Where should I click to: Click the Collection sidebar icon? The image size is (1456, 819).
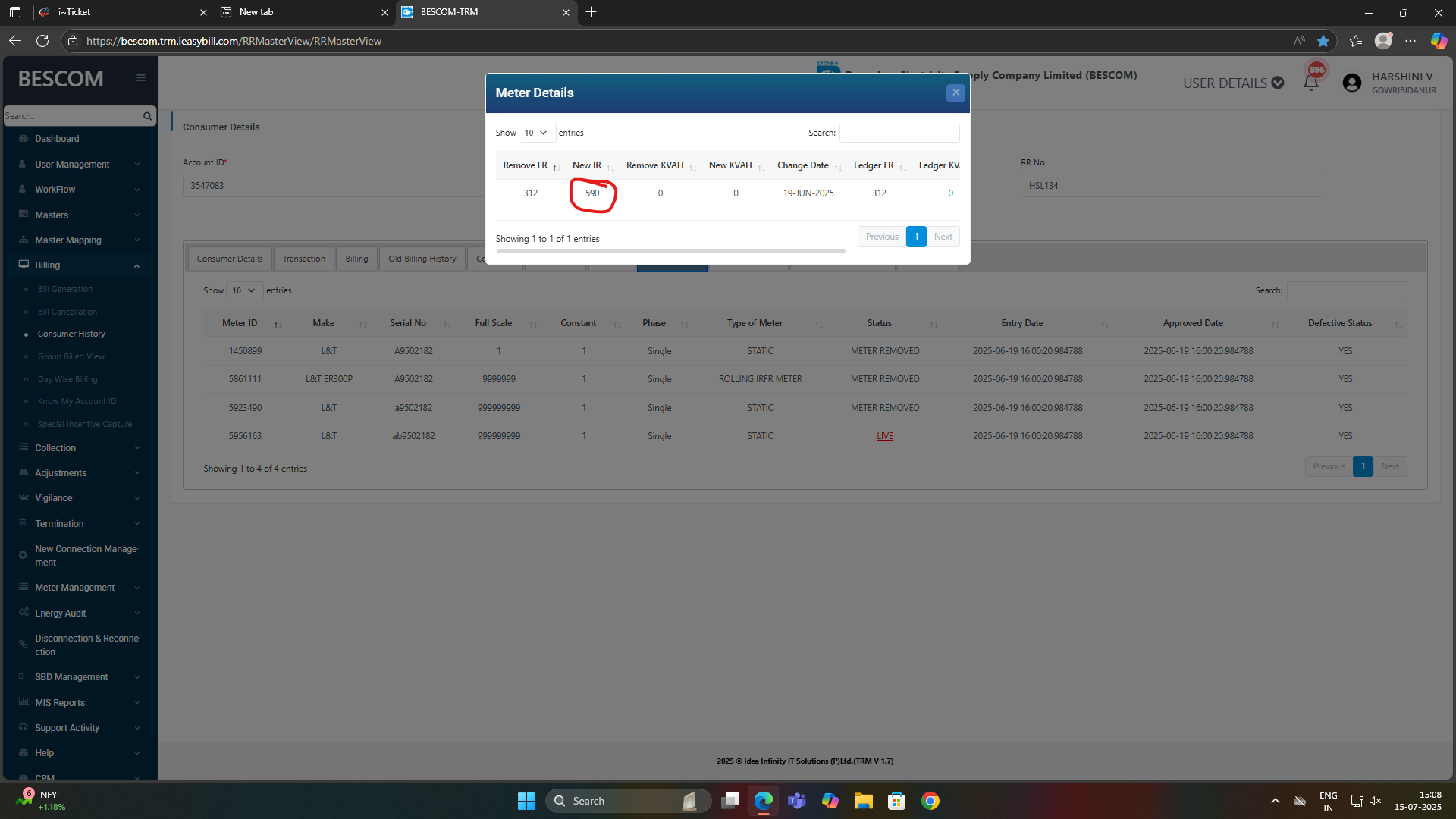coord(23,447)
